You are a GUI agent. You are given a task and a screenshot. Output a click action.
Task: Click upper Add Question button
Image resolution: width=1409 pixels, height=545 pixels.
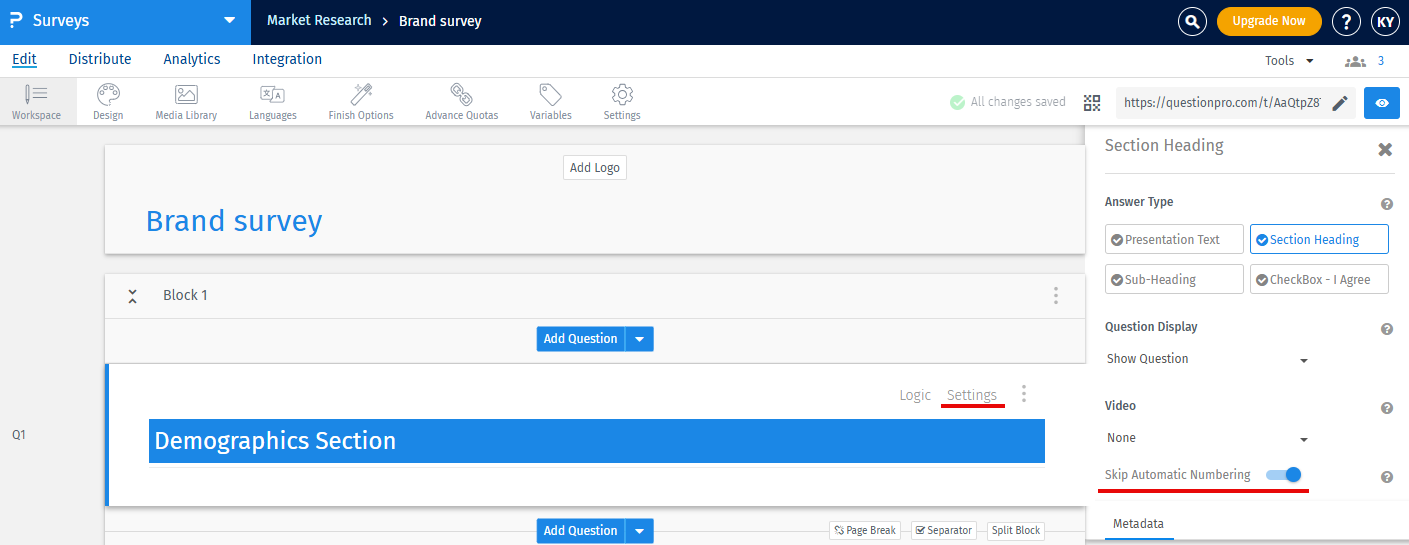(581, 339)
